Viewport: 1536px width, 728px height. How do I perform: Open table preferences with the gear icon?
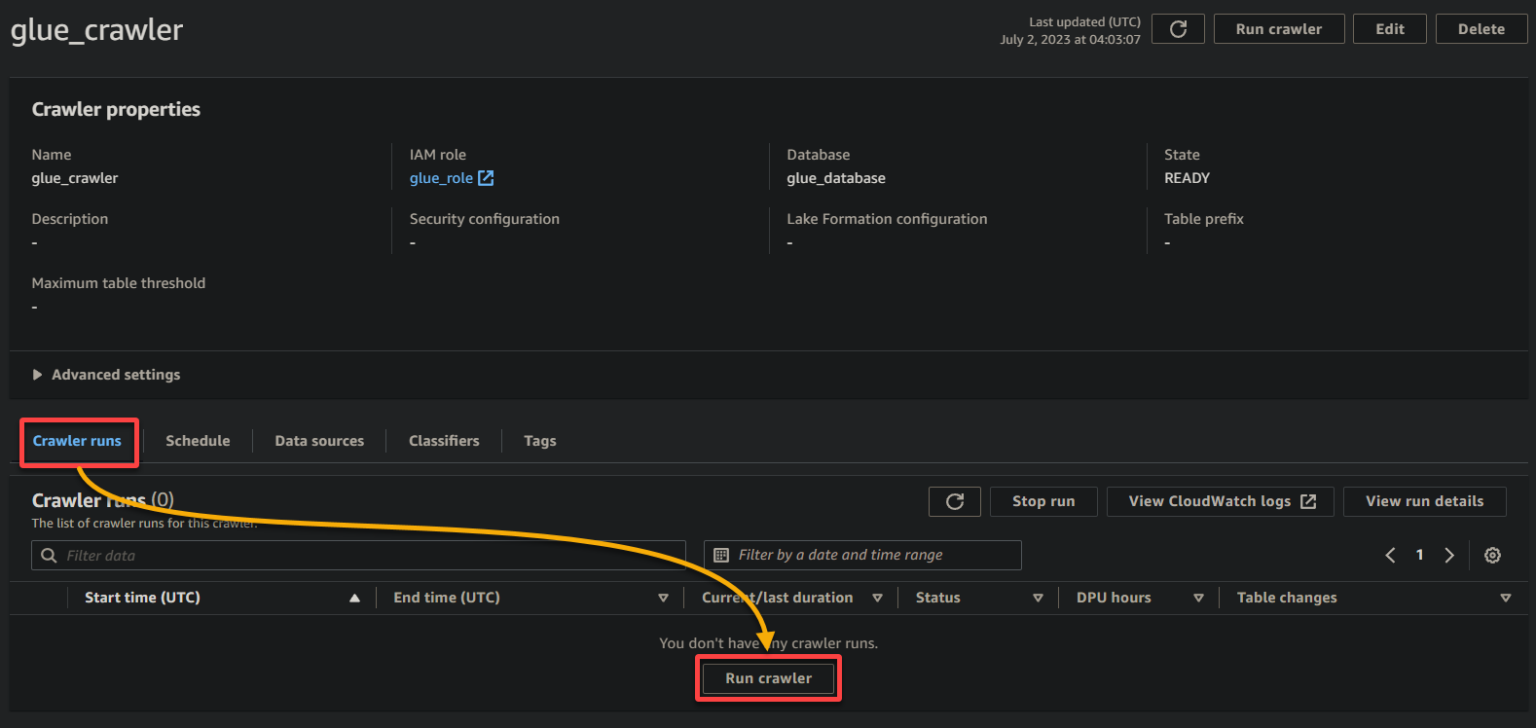tap(1492, 555)
